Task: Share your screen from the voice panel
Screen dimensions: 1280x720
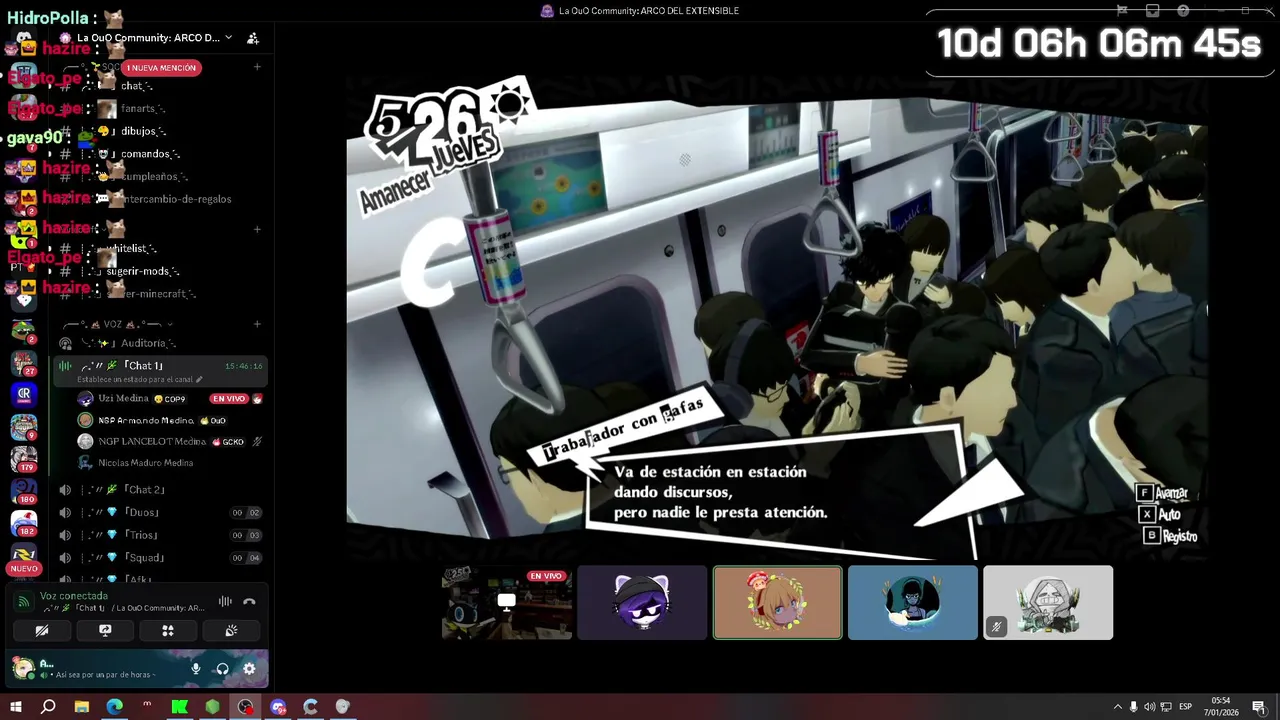Action: 105,631
